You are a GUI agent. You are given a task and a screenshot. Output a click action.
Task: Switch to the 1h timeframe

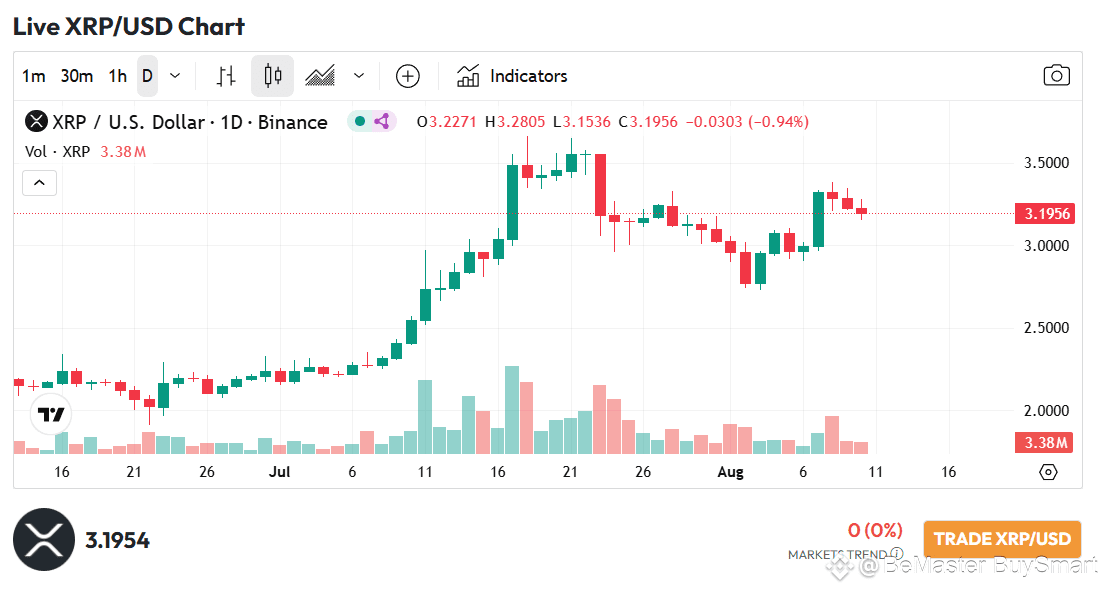tap(118, 76)
